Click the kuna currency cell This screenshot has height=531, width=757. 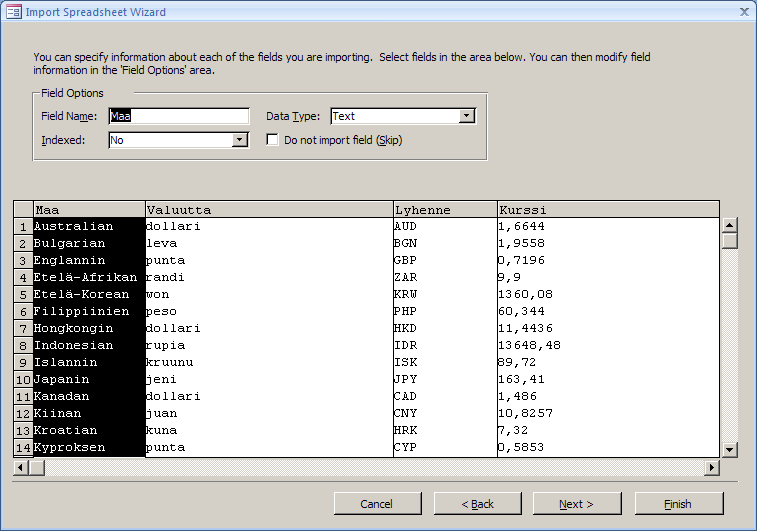point(269,430)
